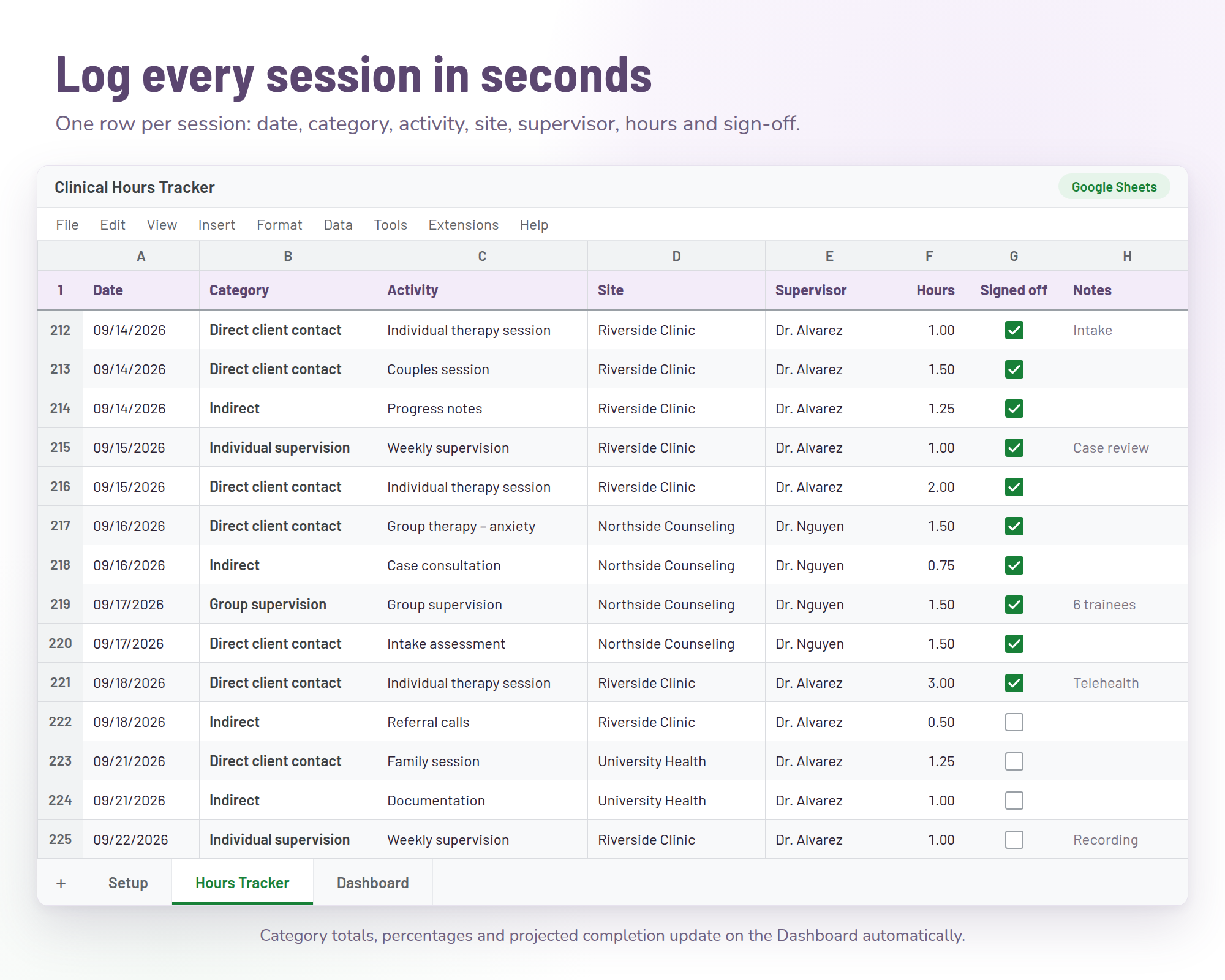The width and height of the screenshot is (1225, 980).
Task: Select the '6 trainees' note cell
Action: coord(1125,605)
